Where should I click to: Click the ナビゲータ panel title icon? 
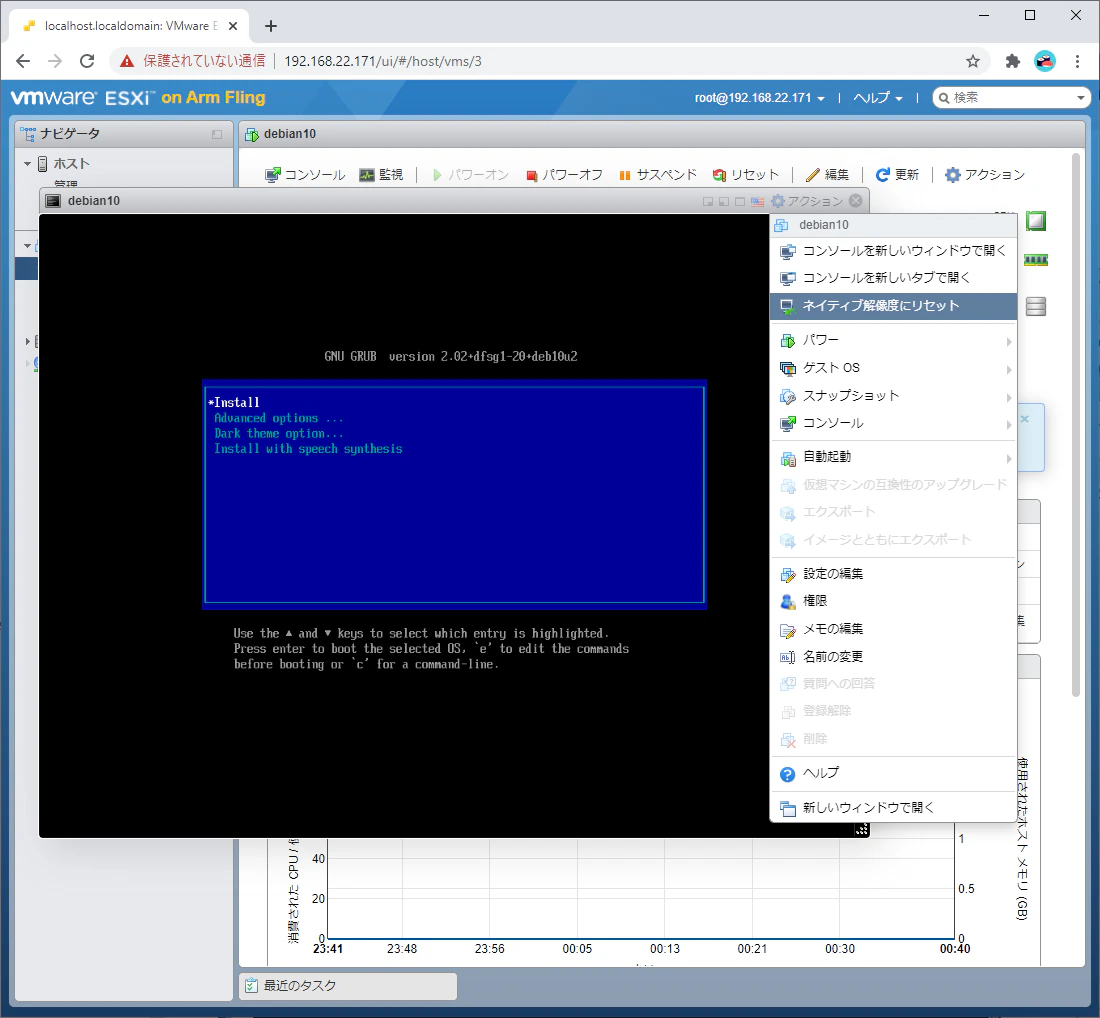coord(28,133)
